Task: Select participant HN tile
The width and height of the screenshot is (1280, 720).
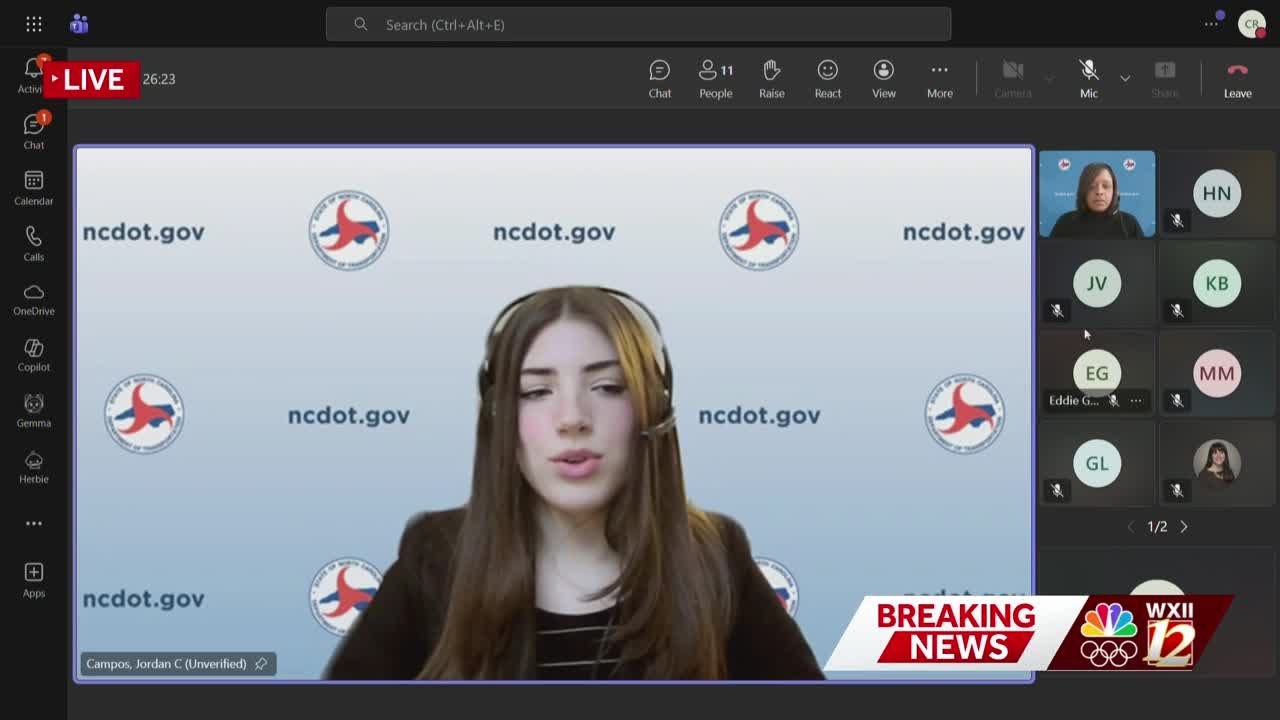Action: (x=1217, y=194)
